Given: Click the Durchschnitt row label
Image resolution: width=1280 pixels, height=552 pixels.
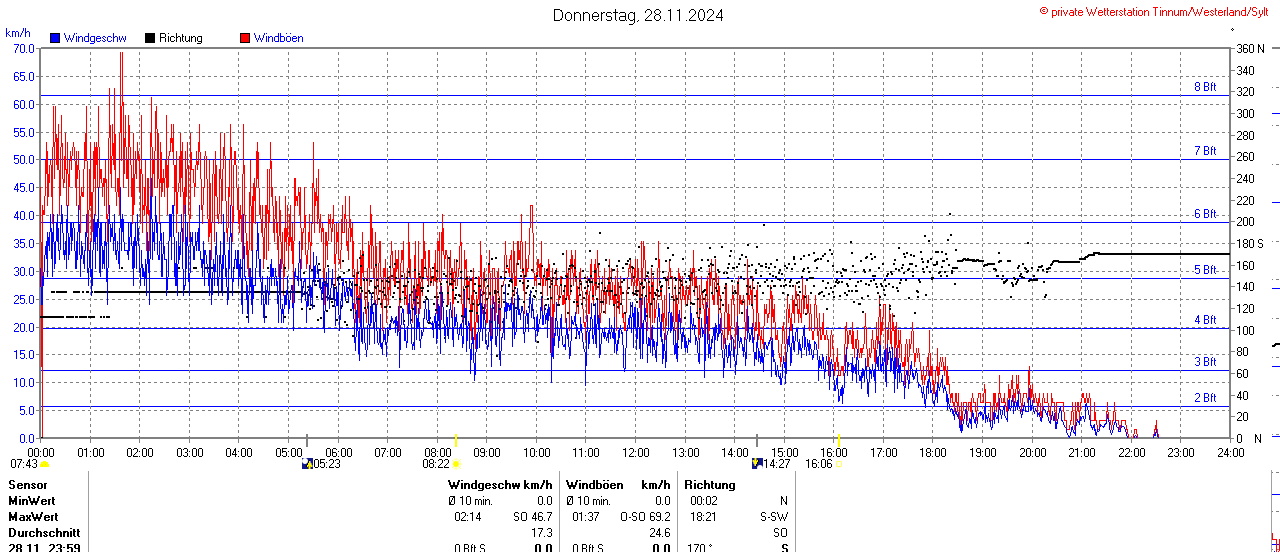Looking at the screenshot, I should (x=44, y=533).
